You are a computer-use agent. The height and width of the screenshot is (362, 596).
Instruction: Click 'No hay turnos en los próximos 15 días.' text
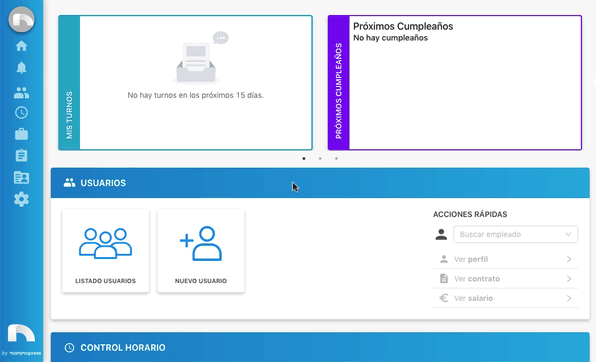pyautogui.click(x=195, y=95)
